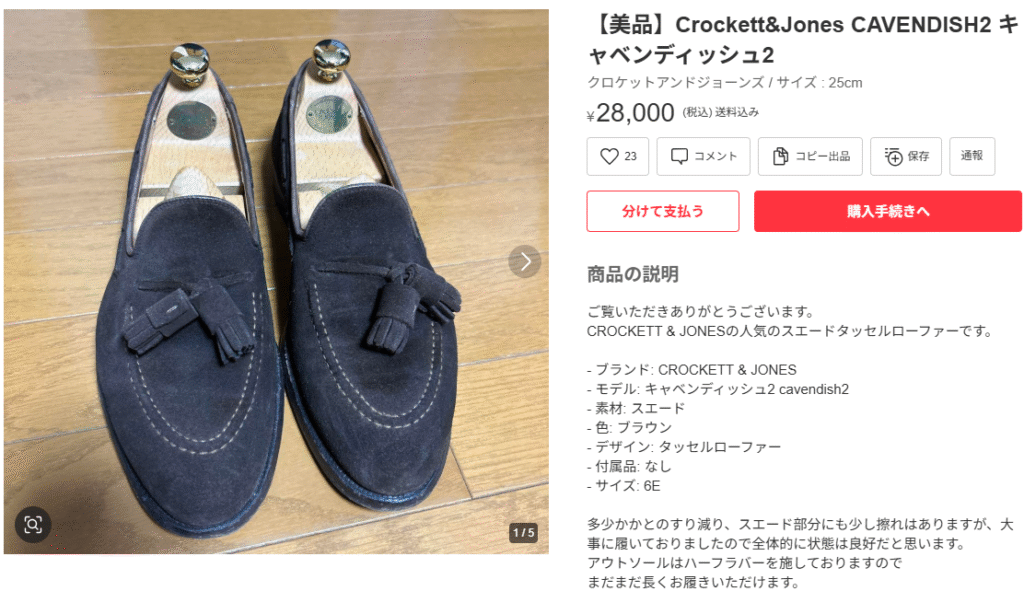Show next photo with the right arrow
This screenshot has height=591, width=1024.
(525, 262)
